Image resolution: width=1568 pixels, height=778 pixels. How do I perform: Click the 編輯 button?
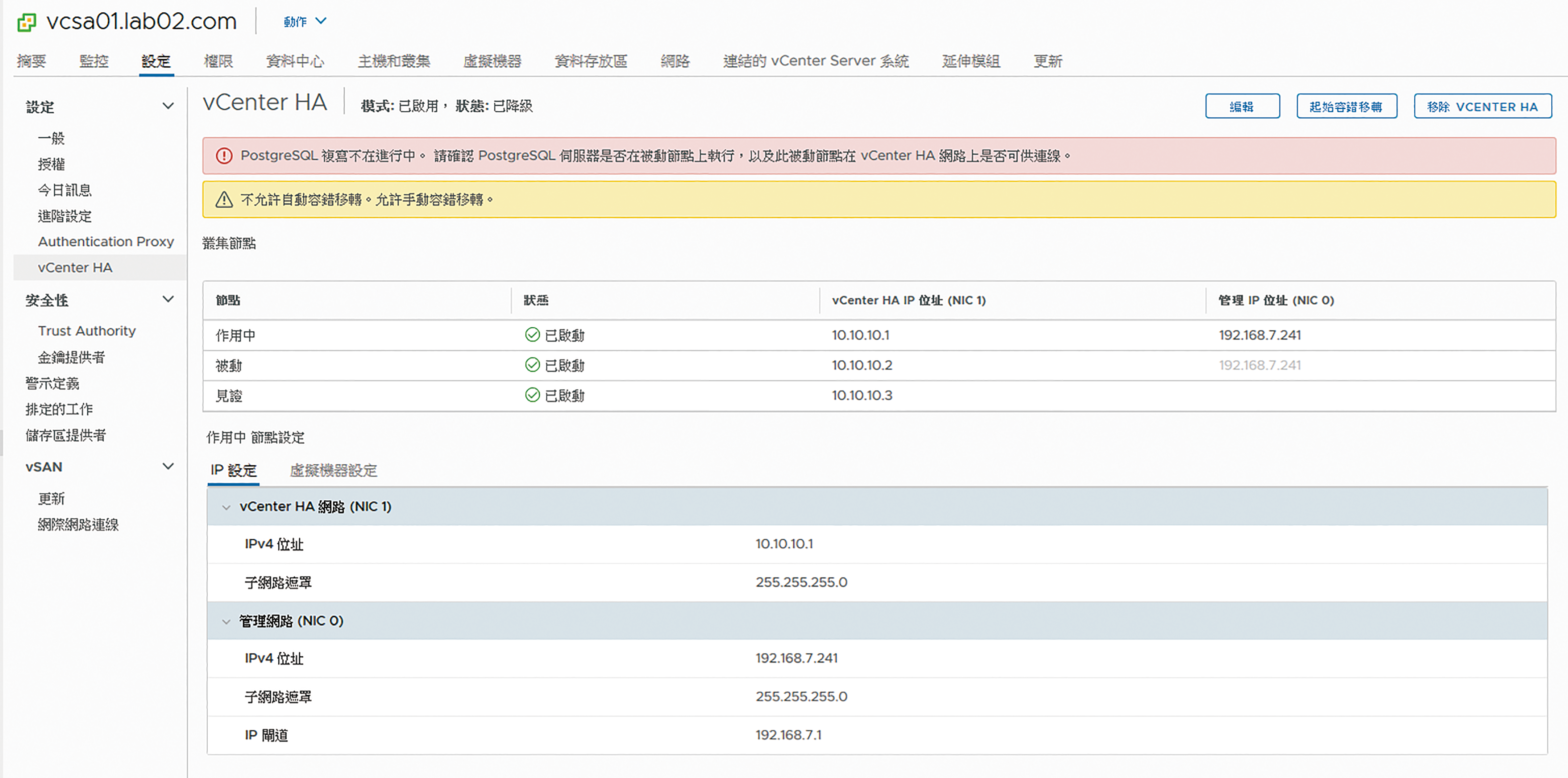pyautogui.click(x=1242, y=107)
